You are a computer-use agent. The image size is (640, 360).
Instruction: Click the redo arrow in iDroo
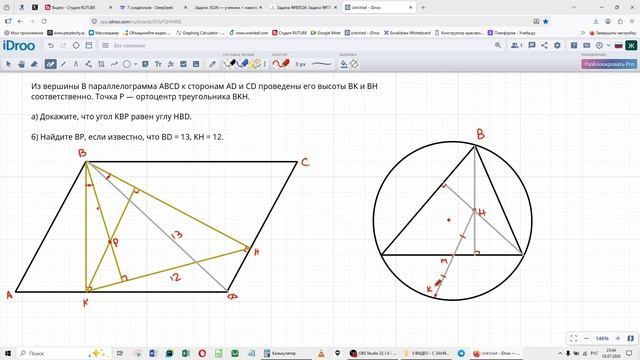63,46
